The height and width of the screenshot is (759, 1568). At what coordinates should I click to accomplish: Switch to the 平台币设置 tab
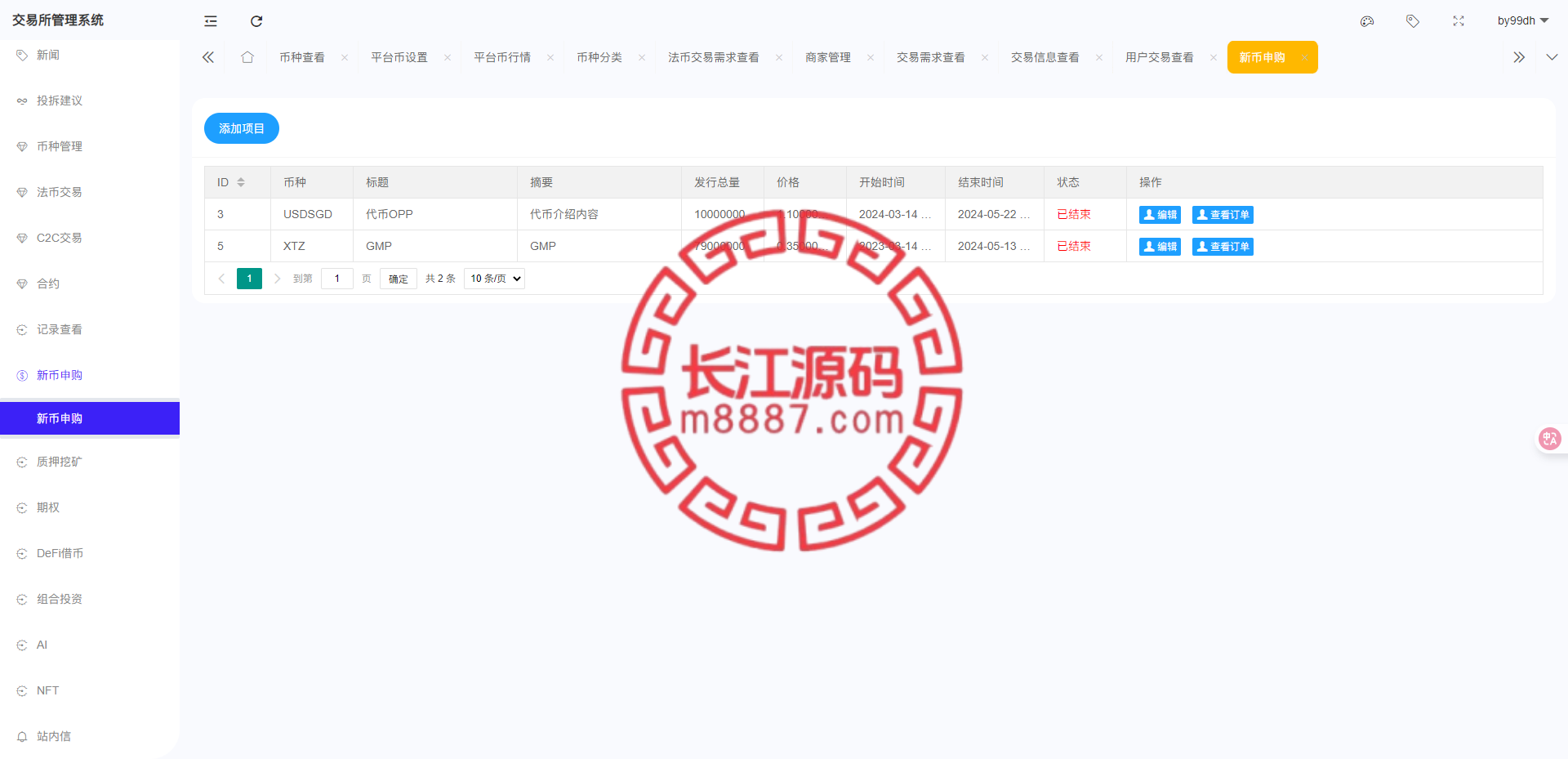coord(399,57)
